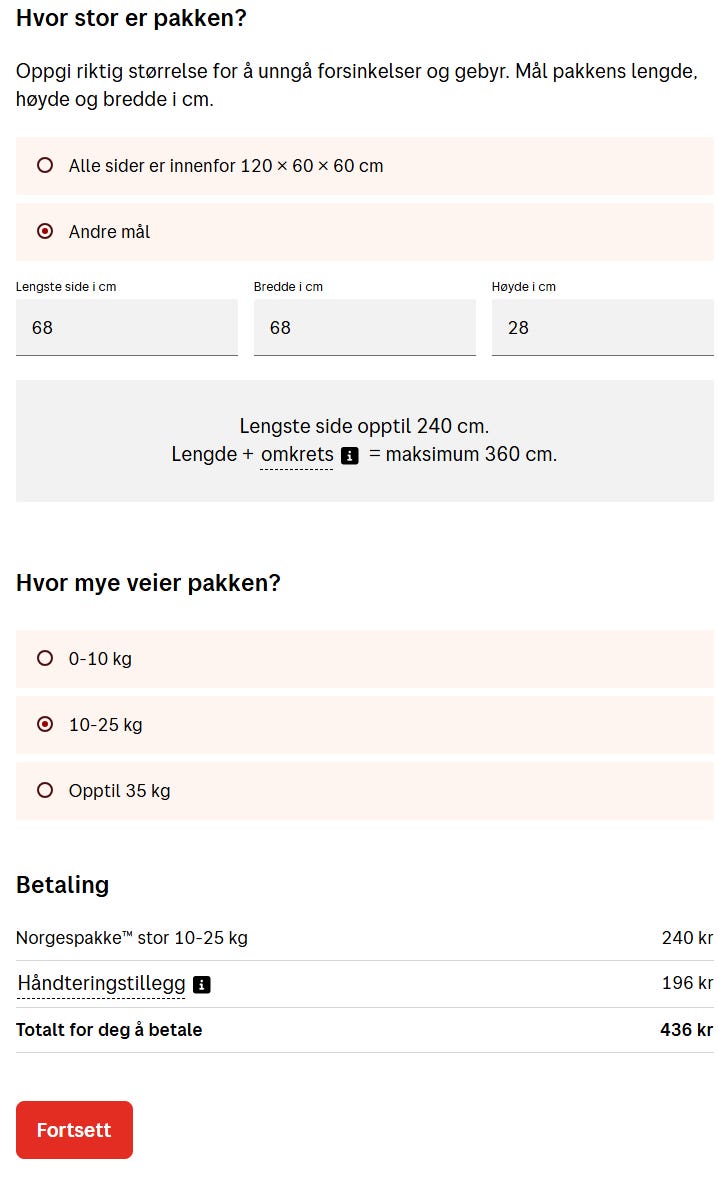Click the "Norgespakke stor 10-25 kg" line item
The width and height of the screenshot is (718, 1181).
pyautogui.click(x=132, y=938)
